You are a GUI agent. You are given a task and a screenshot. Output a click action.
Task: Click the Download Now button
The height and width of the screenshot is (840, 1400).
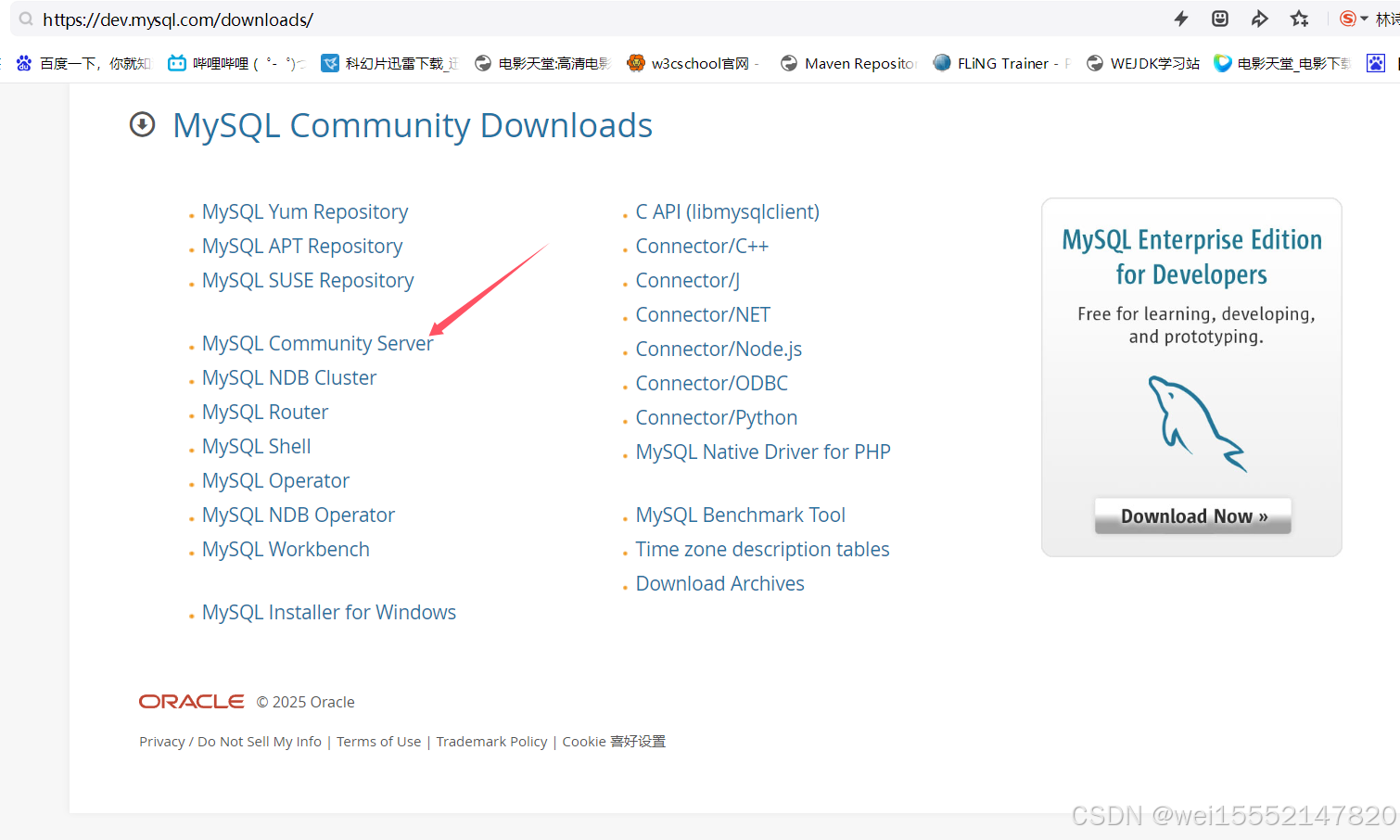click(x=1193, y=515)
